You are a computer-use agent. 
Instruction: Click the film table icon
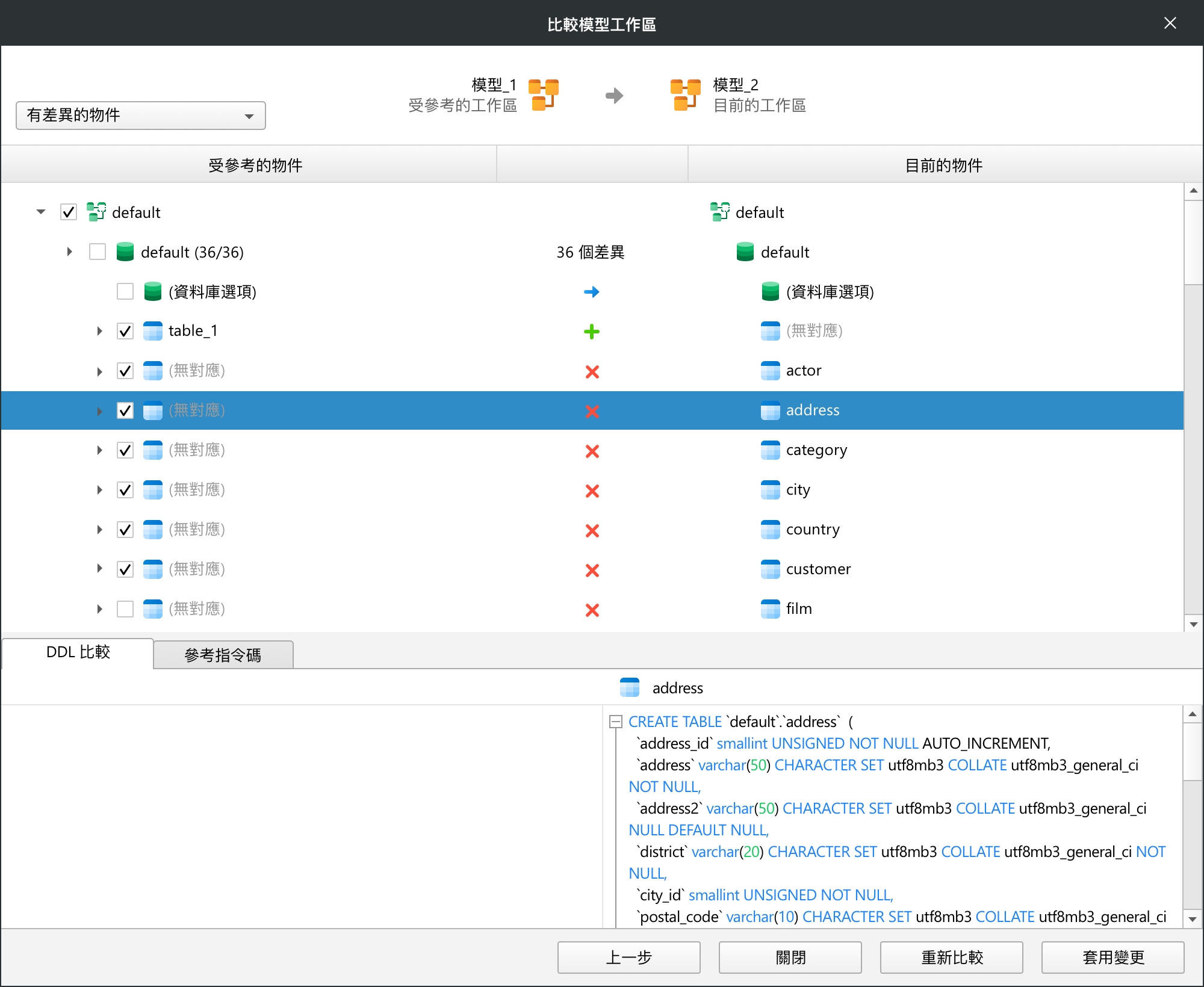771,609
